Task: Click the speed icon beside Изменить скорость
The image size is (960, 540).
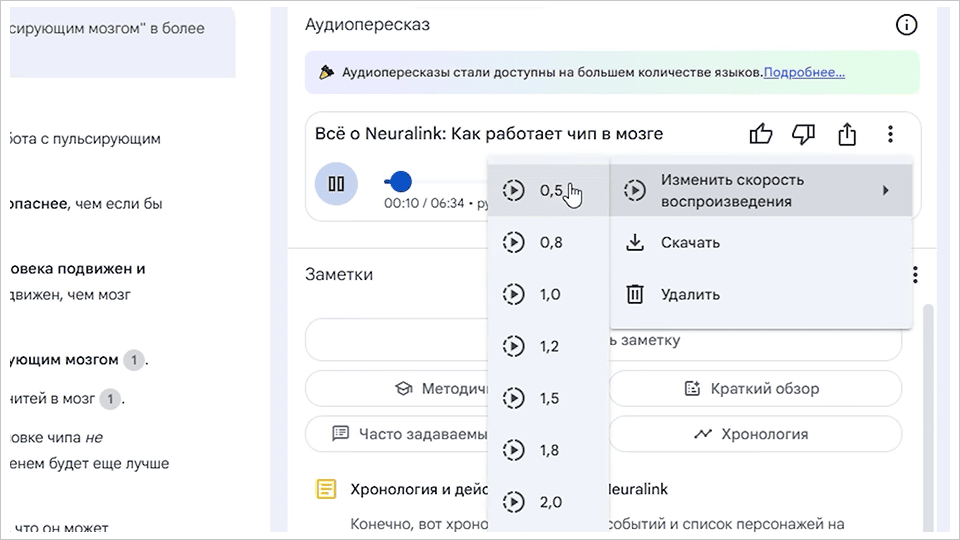Action: pos(635,190)
